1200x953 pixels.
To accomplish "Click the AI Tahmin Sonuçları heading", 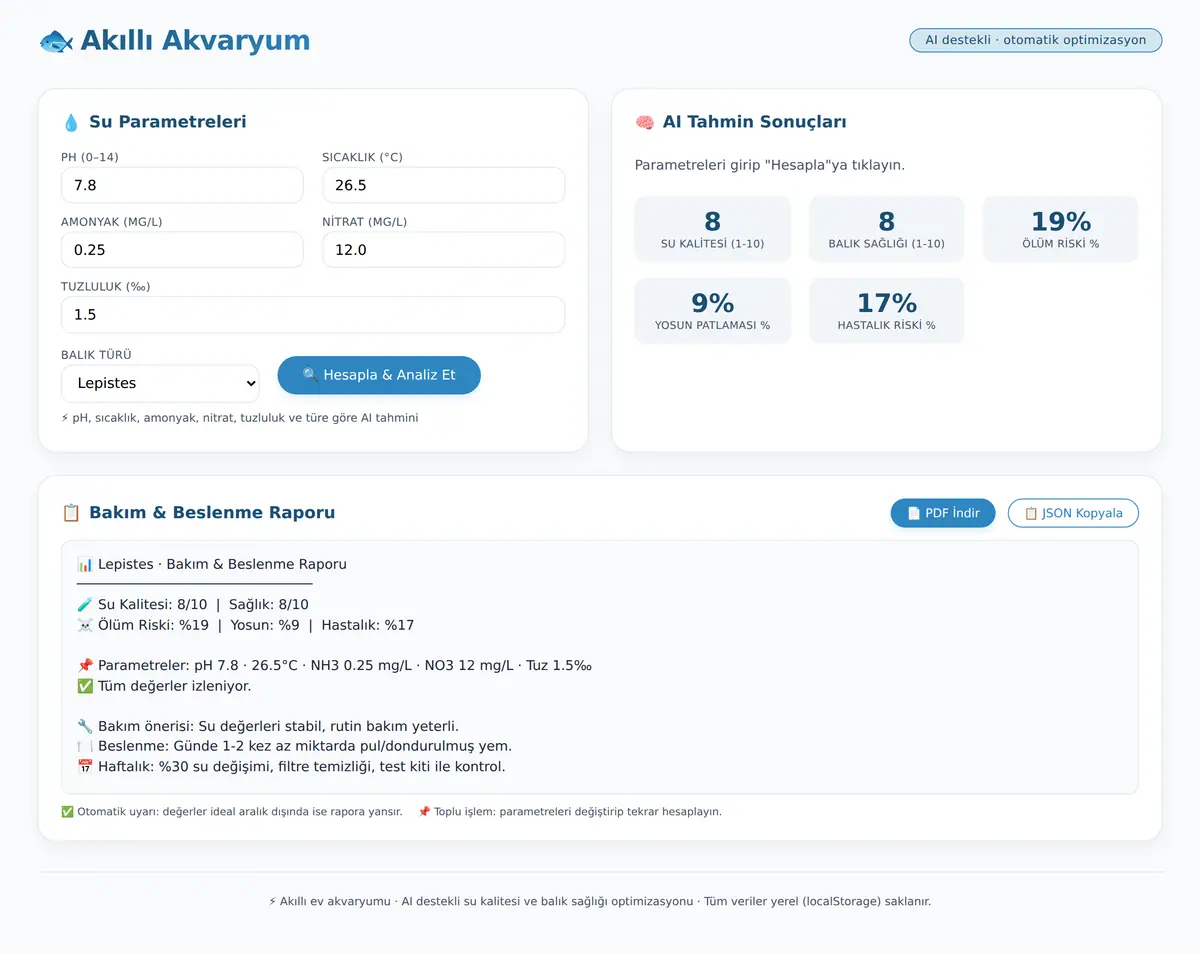I will coord(755,123).
